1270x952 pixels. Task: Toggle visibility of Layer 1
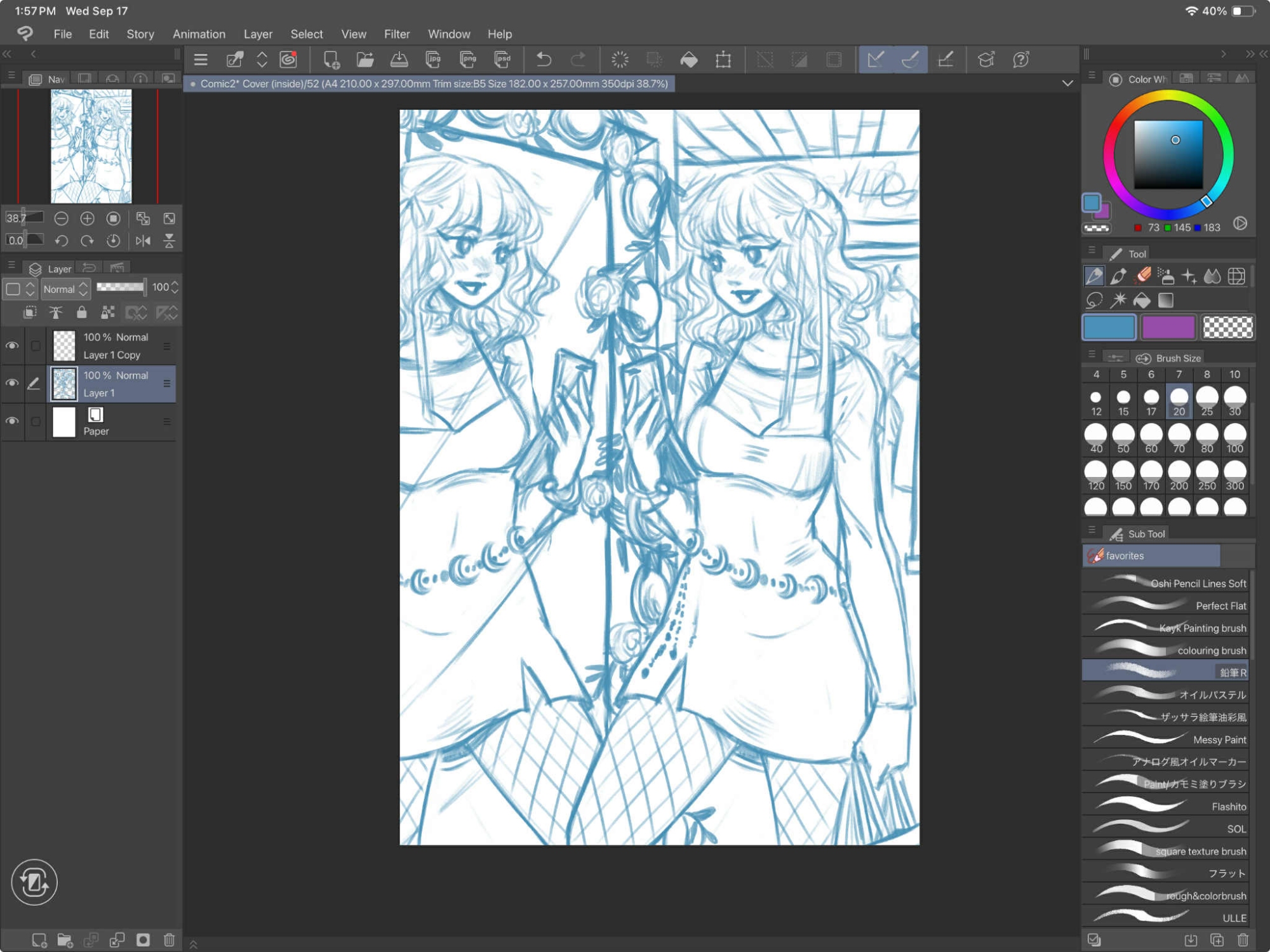[12, 383]
